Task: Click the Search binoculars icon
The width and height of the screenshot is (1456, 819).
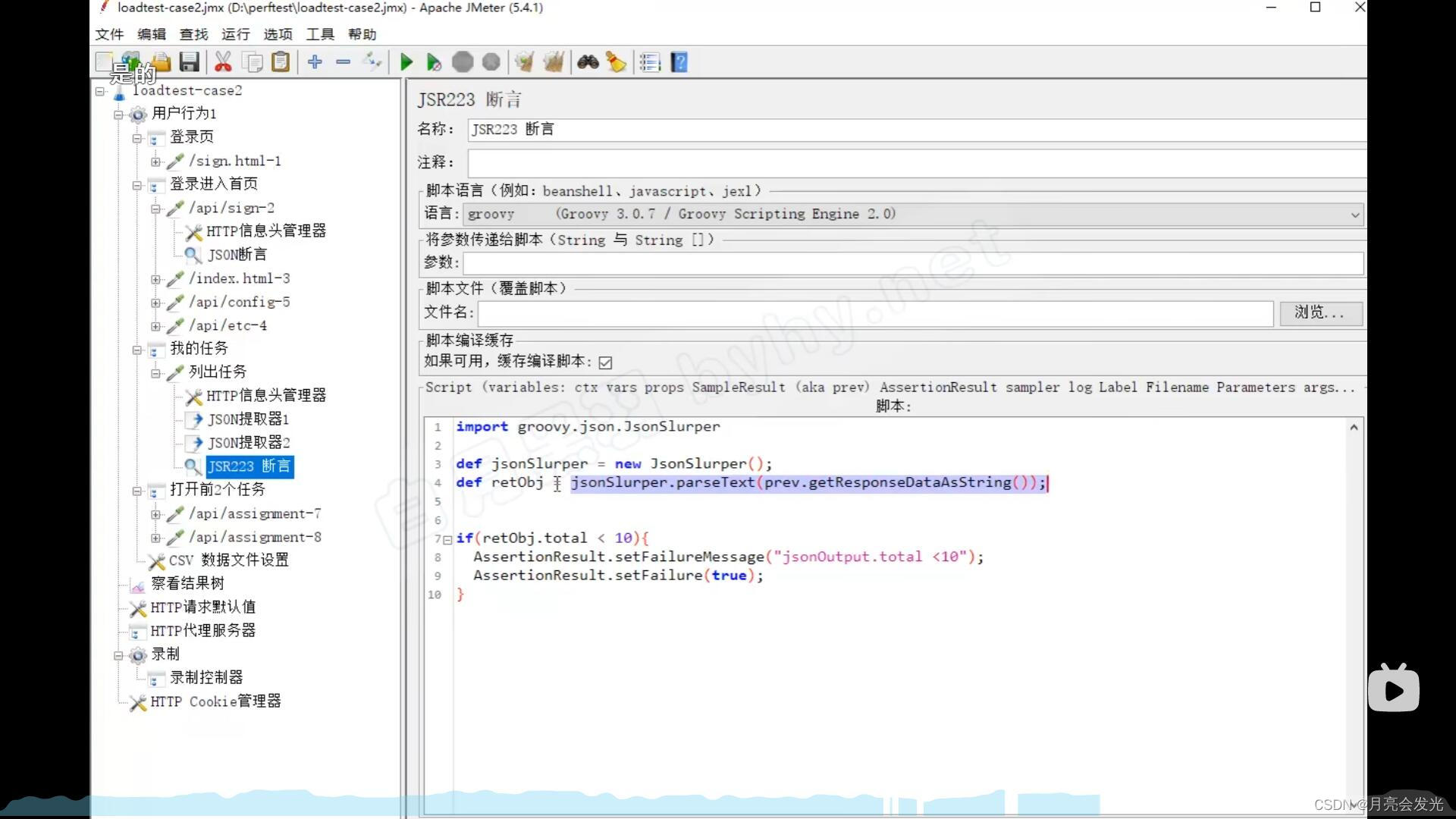Action: click(x=588, y=62)
